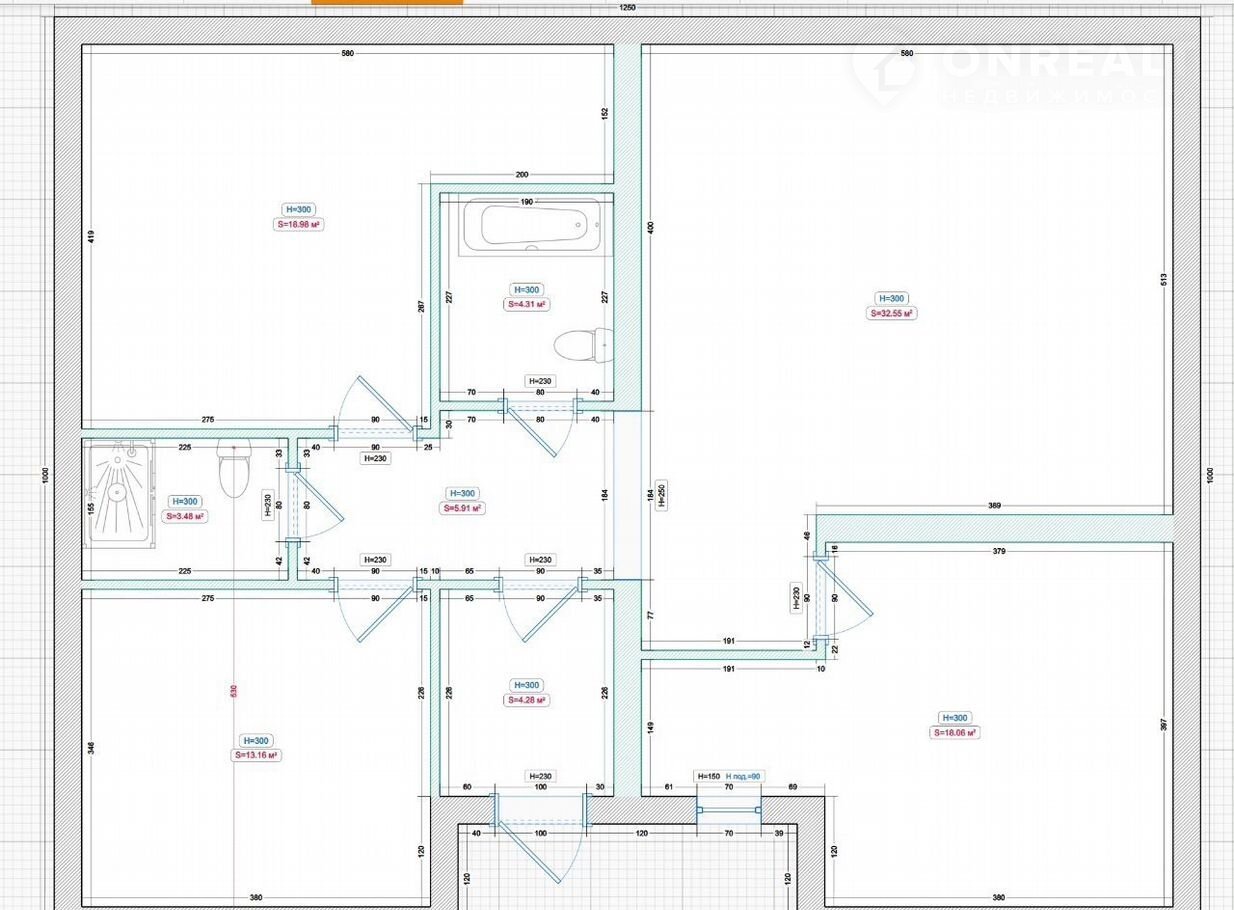This screenshot has width=1234, height=910.
Task: Select the 80 cm door of the shower room
Action: pos(291,503)
